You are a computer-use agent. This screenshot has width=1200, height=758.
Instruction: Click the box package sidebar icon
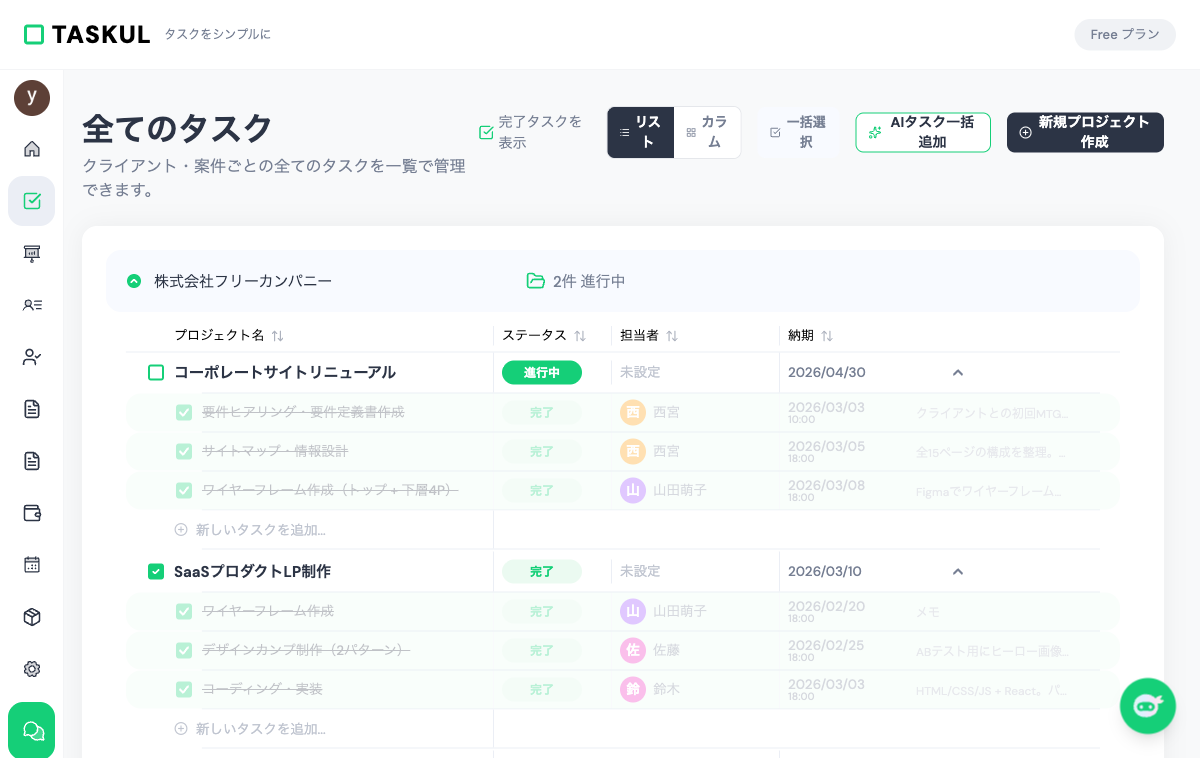pyautogui.click(x=32, y=617)
